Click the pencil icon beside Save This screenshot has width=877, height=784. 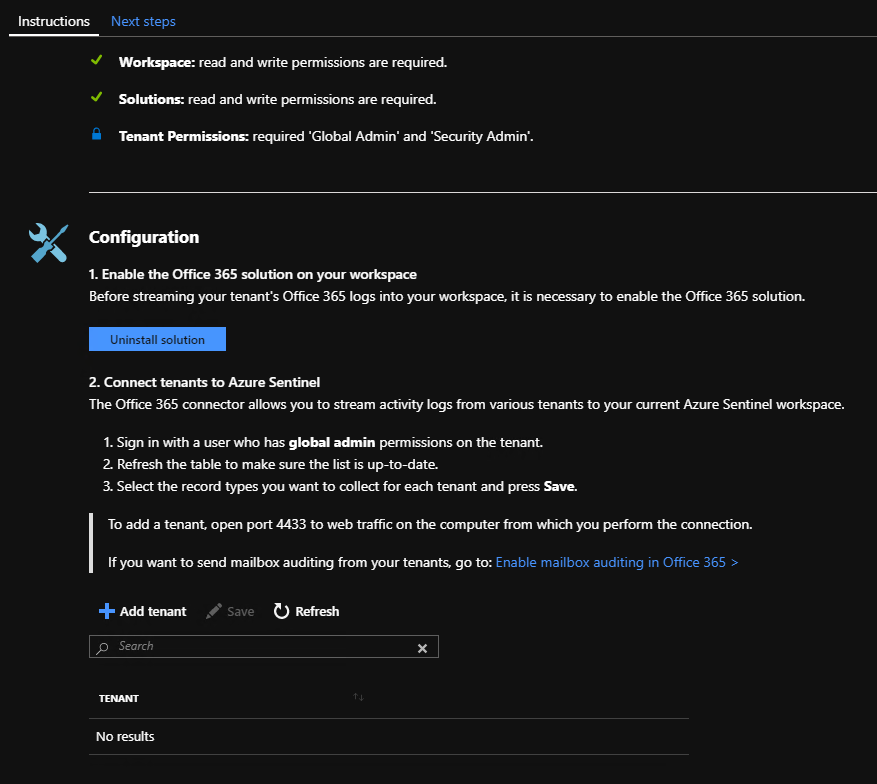[213, 611]
